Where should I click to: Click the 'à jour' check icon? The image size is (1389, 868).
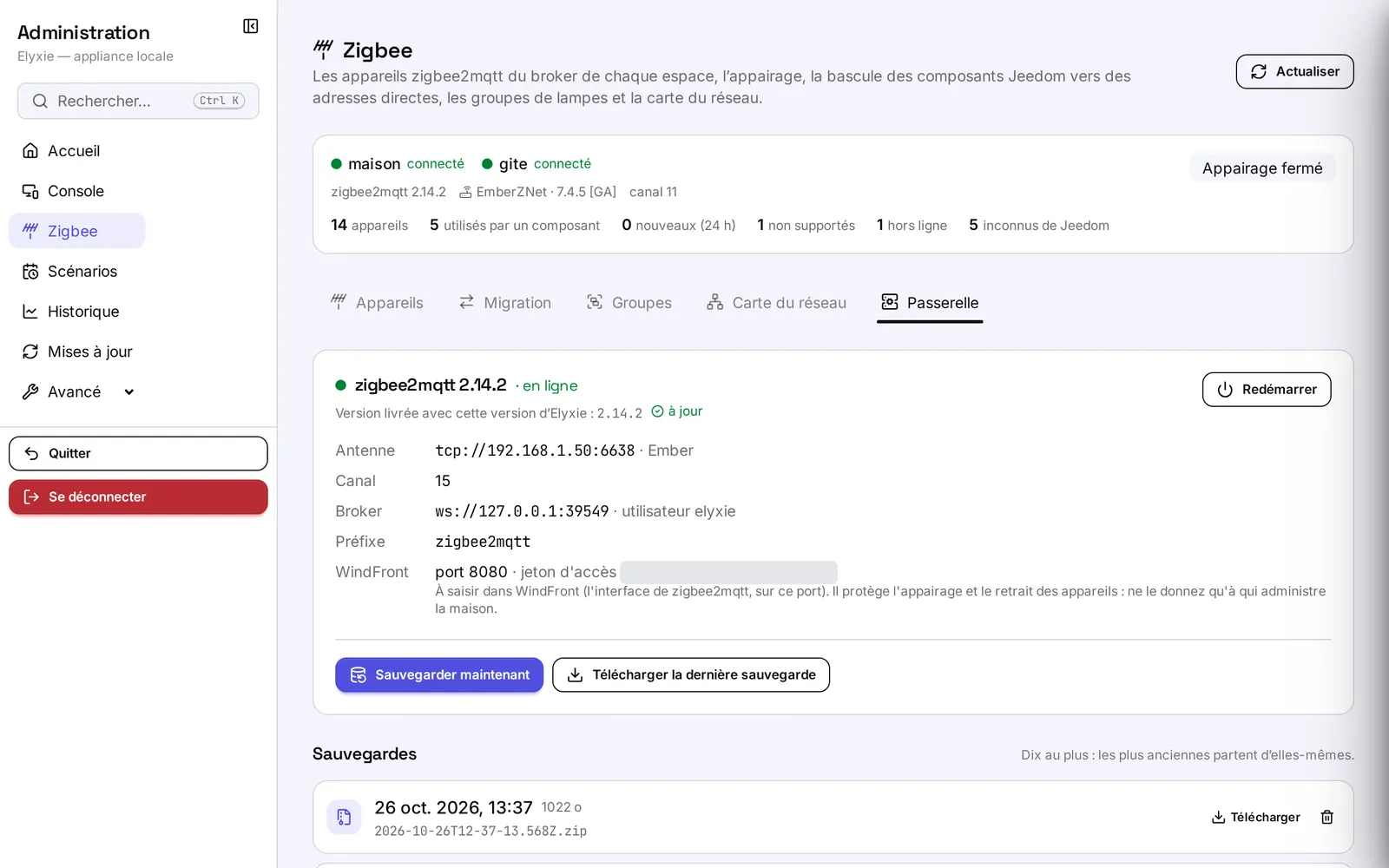[x=657, y=411]
